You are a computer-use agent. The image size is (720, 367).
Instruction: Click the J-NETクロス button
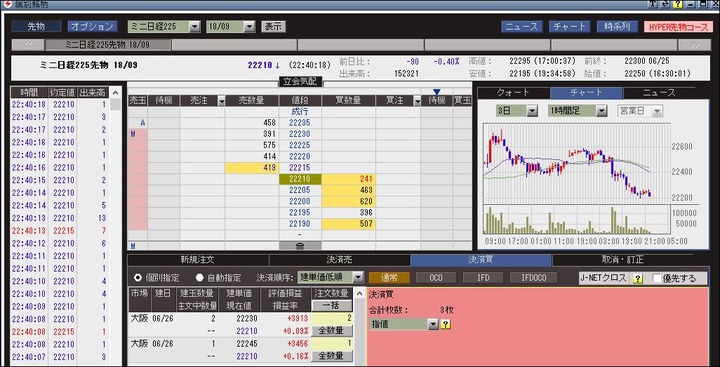click(605, 278)
